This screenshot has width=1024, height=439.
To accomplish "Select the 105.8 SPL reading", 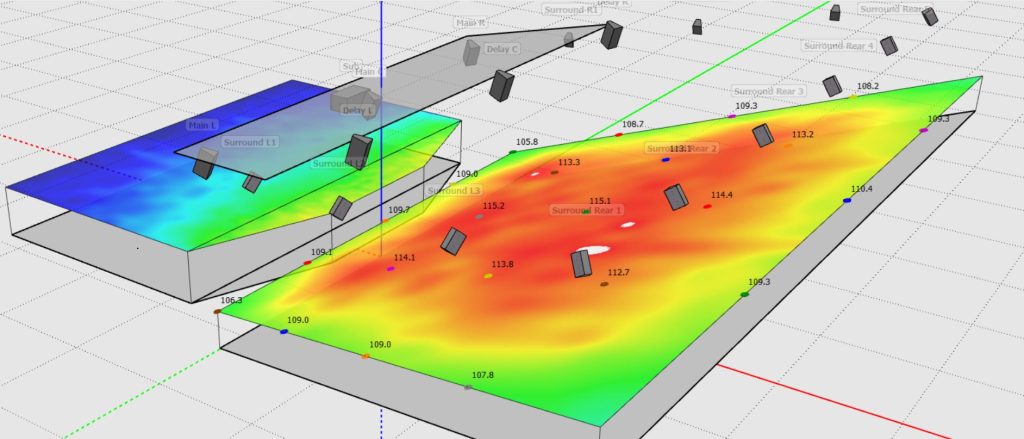I will (527, 142).
